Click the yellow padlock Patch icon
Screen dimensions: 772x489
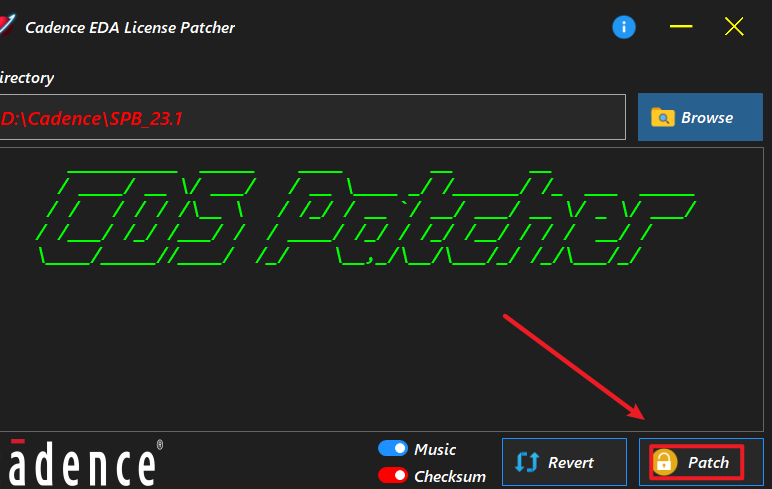pyautogui.click(x=664, y=462)
